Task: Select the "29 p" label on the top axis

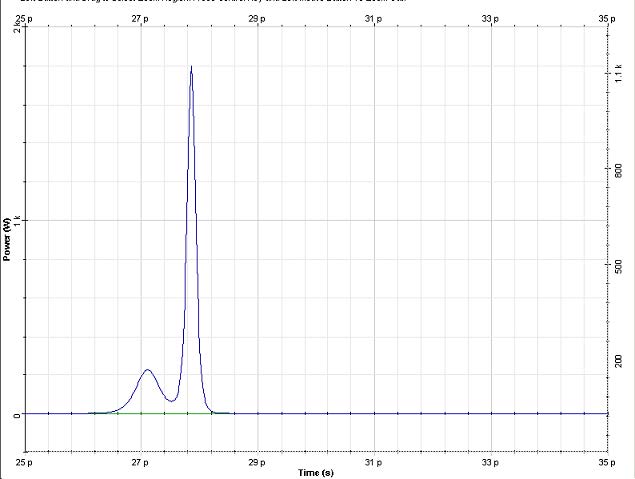Action: [x=257, y=19]
